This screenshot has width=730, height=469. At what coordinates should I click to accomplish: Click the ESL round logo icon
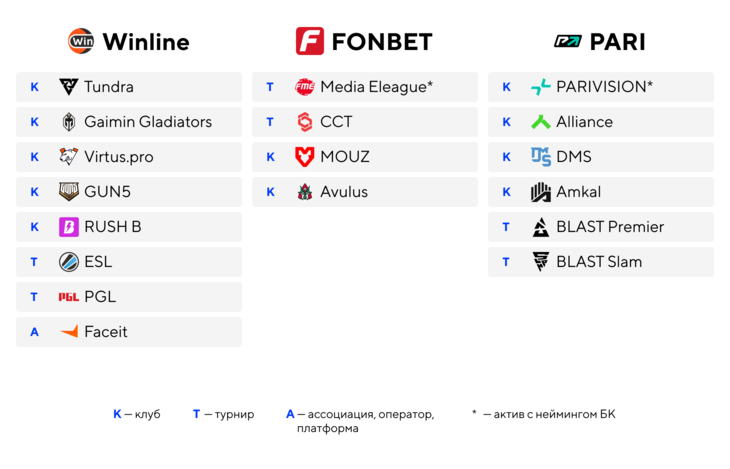(68, 262)
